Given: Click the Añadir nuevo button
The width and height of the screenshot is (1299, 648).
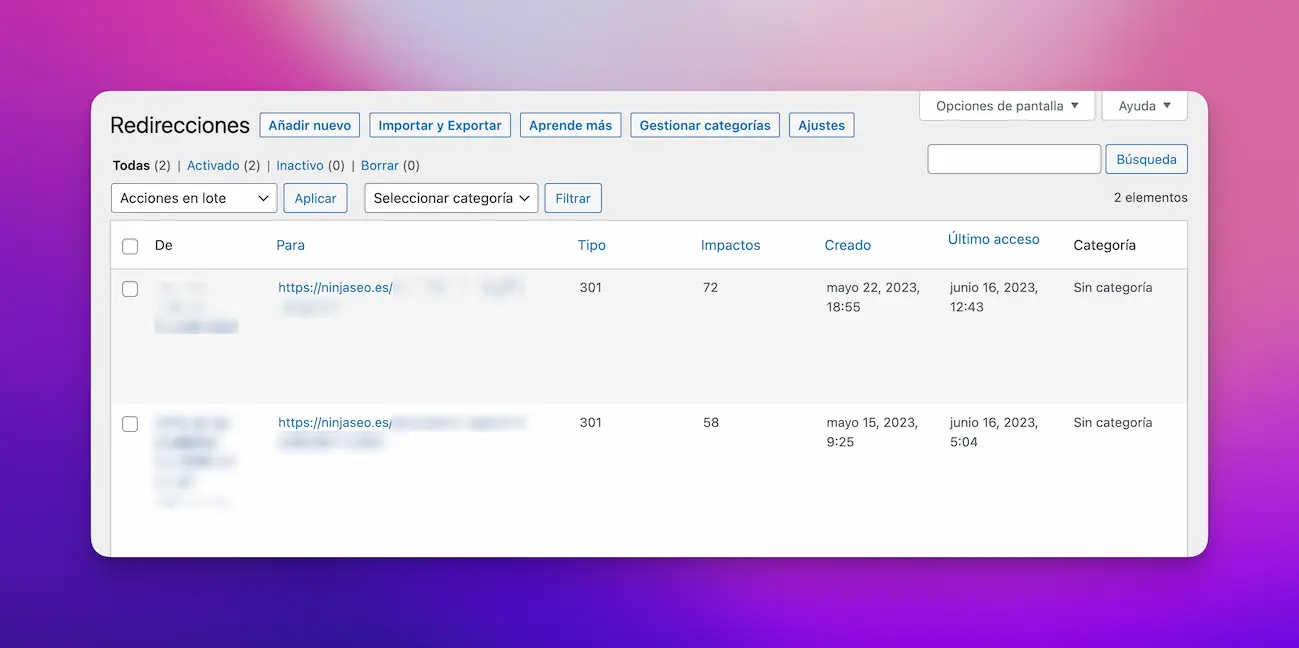Looking at the screenshot, I should (309, 125).
